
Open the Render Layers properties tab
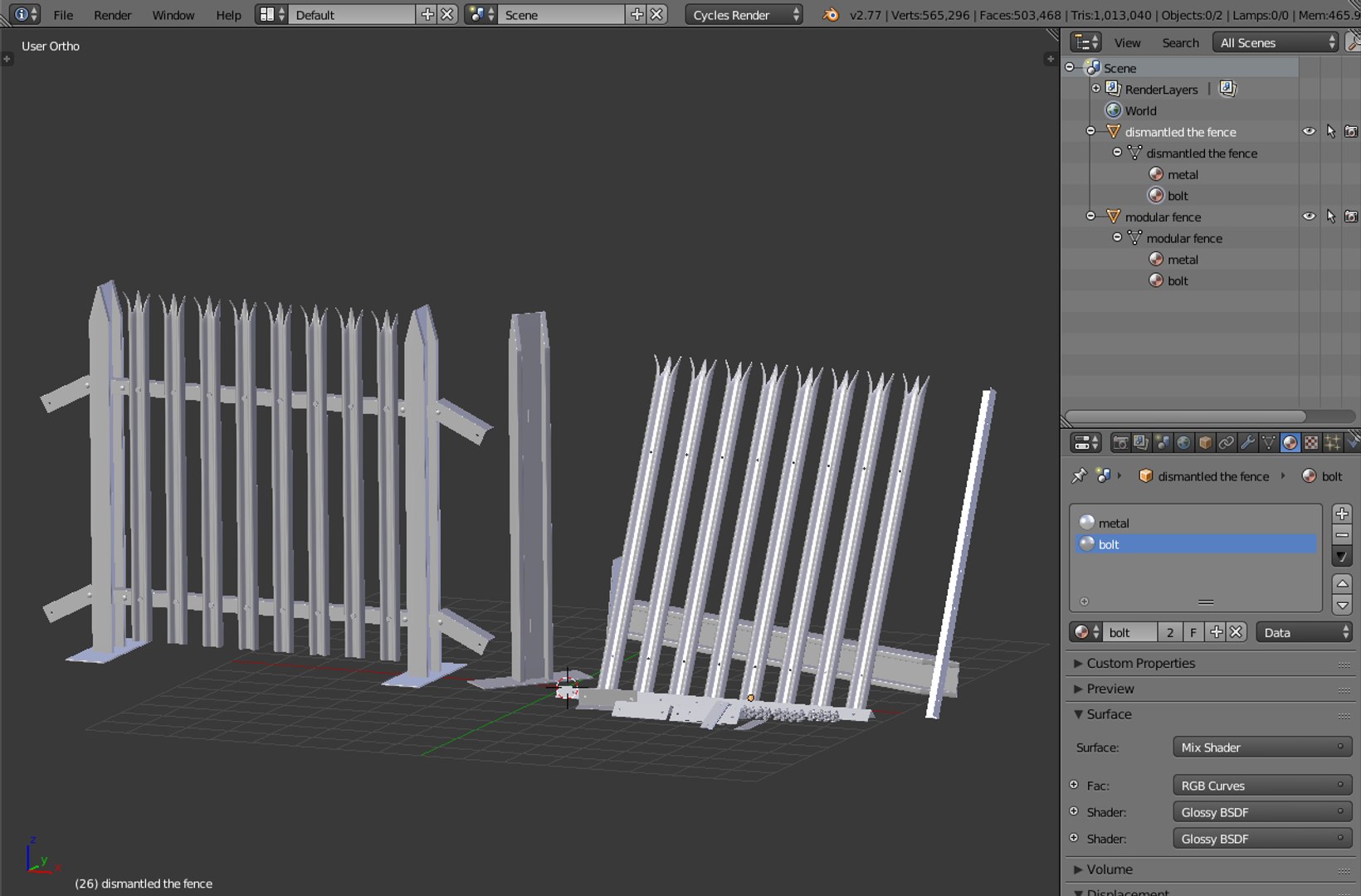pos(1141,443)
